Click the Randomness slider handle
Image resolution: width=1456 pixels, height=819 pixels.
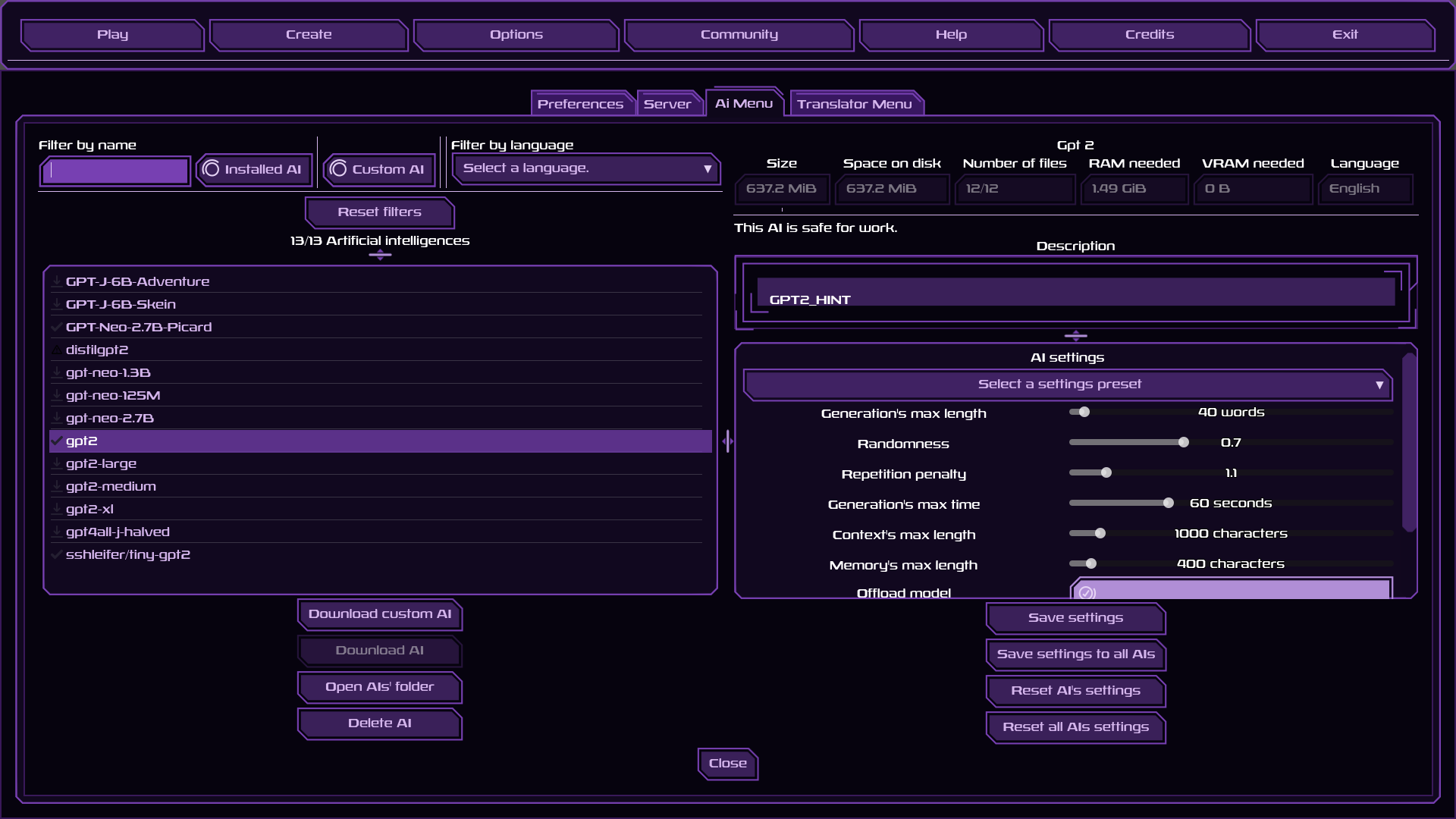[x=1184, y=442]
